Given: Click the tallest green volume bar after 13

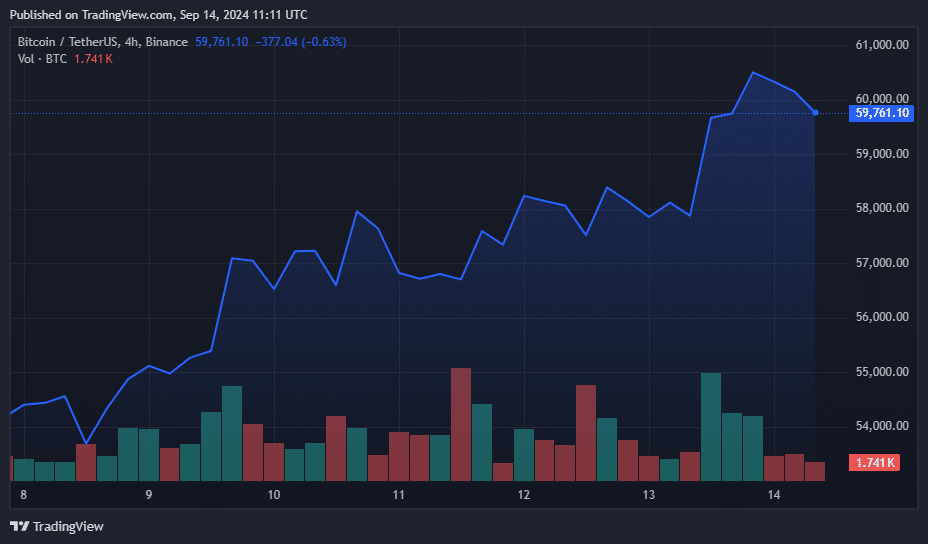Looking at the screenshot, I should [x=711, y=427].
